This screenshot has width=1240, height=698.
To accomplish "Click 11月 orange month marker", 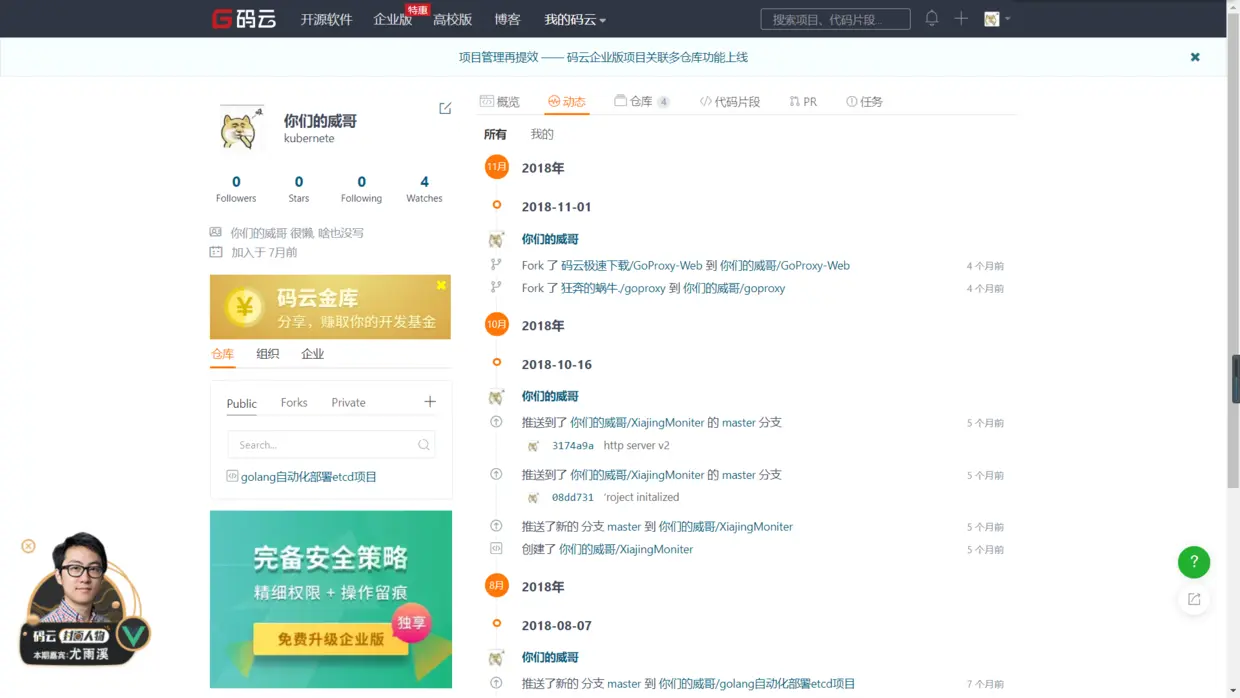I will tap(497, 167).
